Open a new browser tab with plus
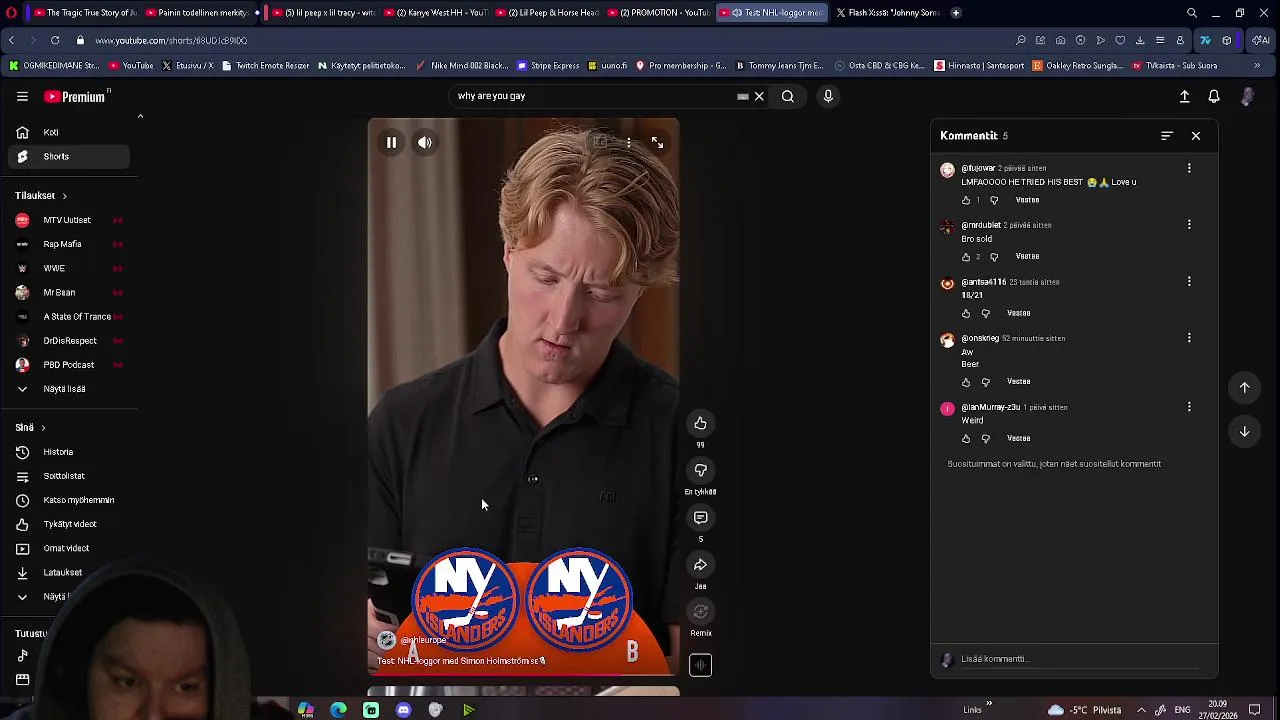The image size is (1280, 720). pos(956,13)
